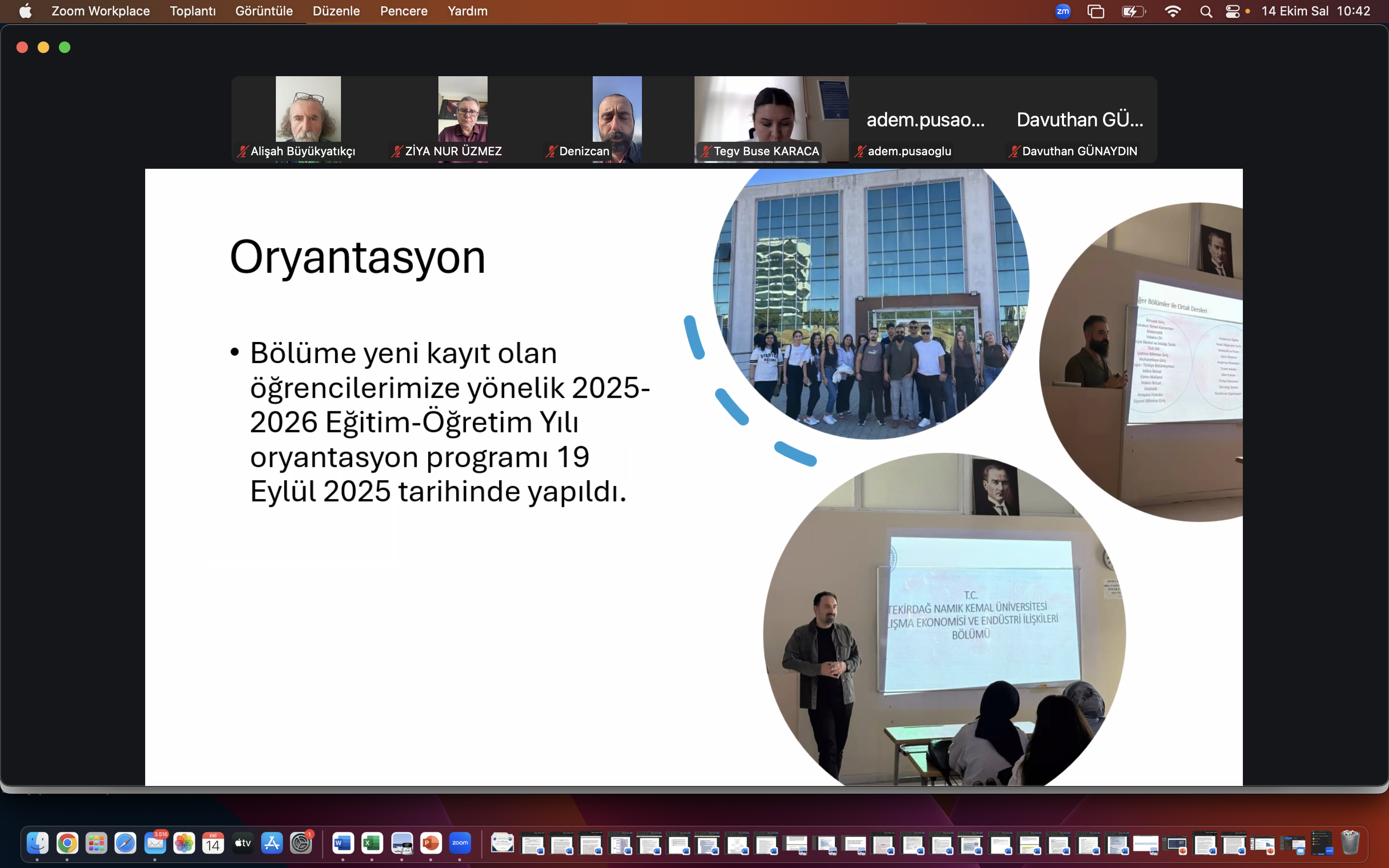Open the Pencere menu
This screenshot has width=1389, height=868.
click(404, 11)
